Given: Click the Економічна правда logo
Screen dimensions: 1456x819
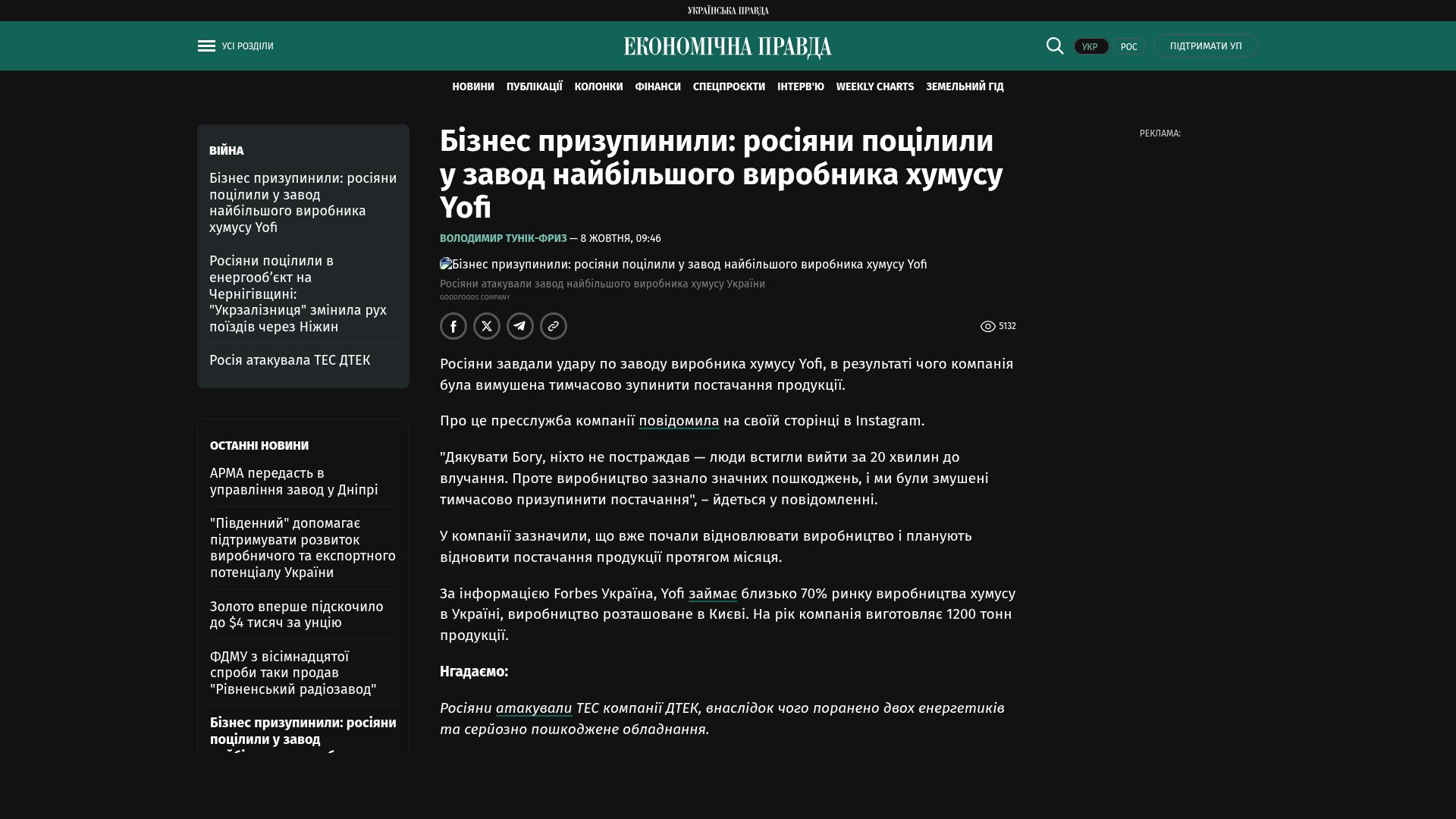Looking at the screenshot, I should 727,47.
